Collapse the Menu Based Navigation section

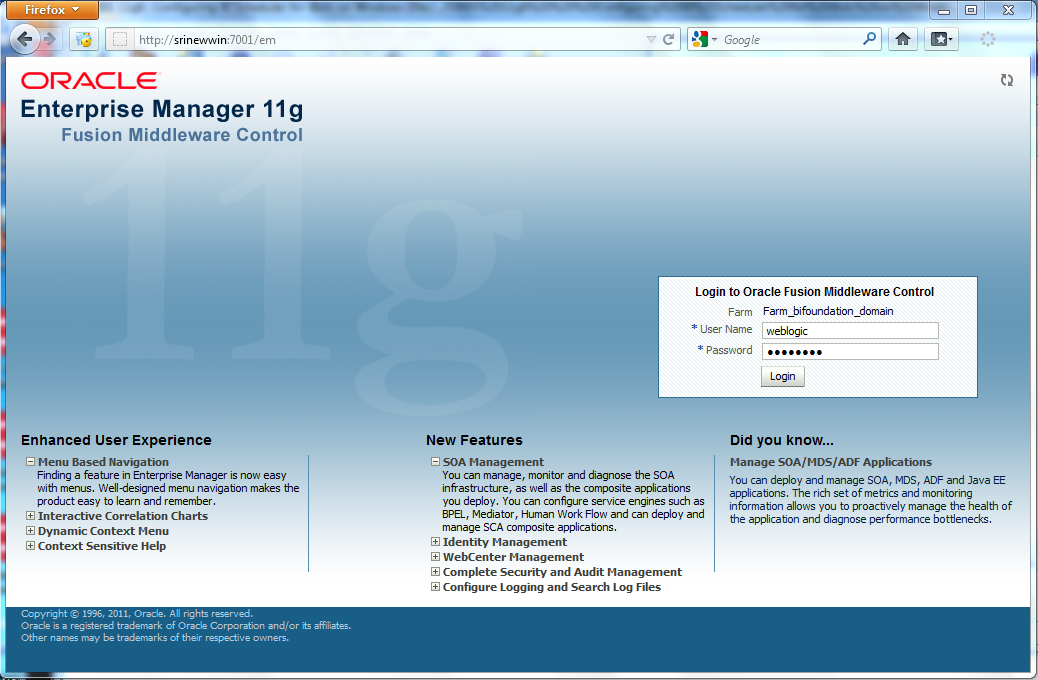[30, 461]
